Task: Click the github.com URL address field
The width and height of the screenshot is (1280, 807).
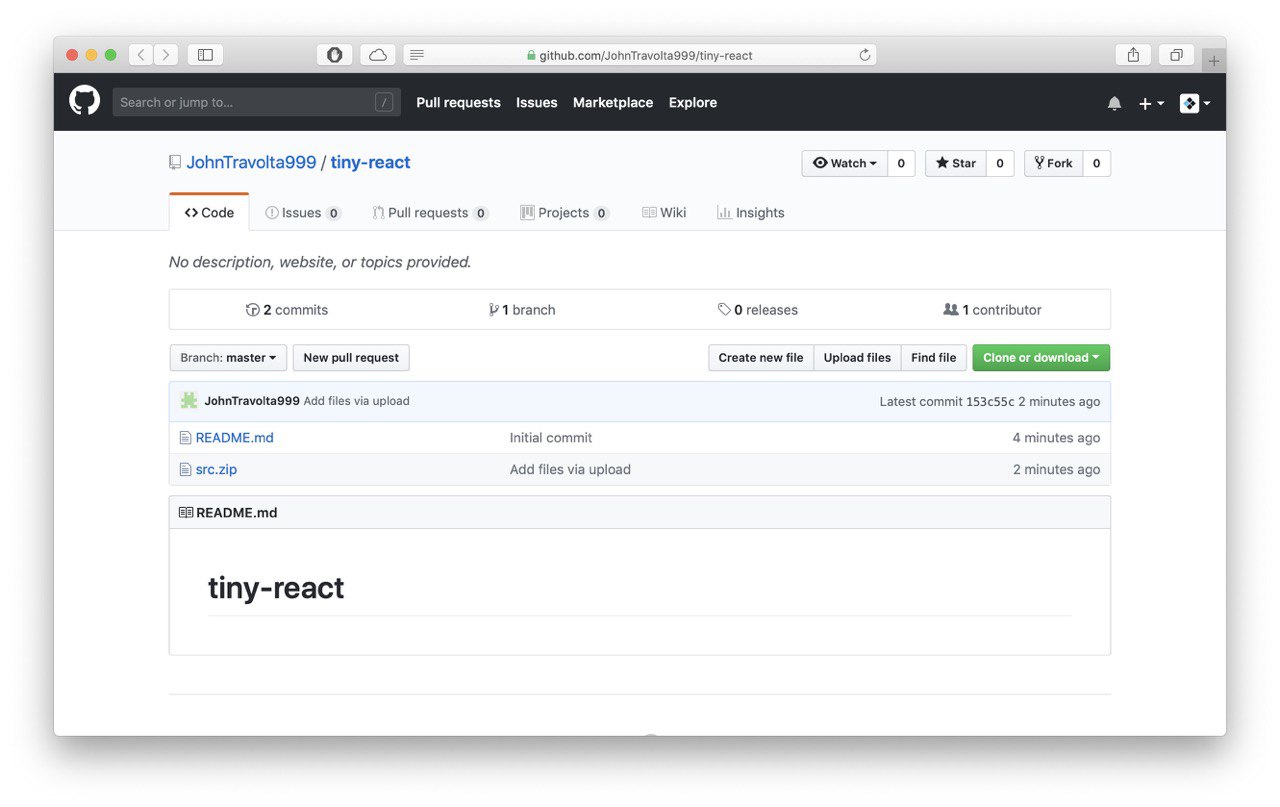Action: coord(640,55)
